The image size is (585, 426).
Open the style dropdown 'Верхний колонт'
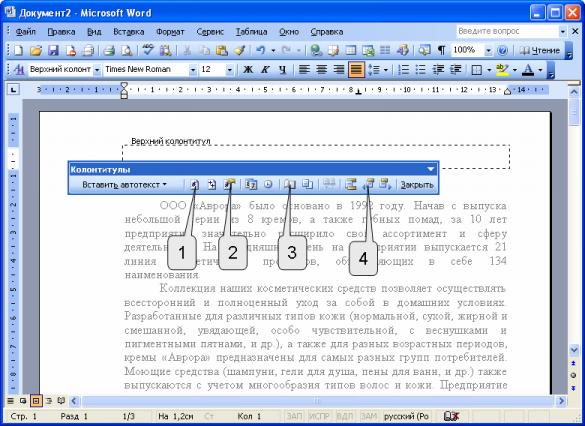tap(97, 70)
